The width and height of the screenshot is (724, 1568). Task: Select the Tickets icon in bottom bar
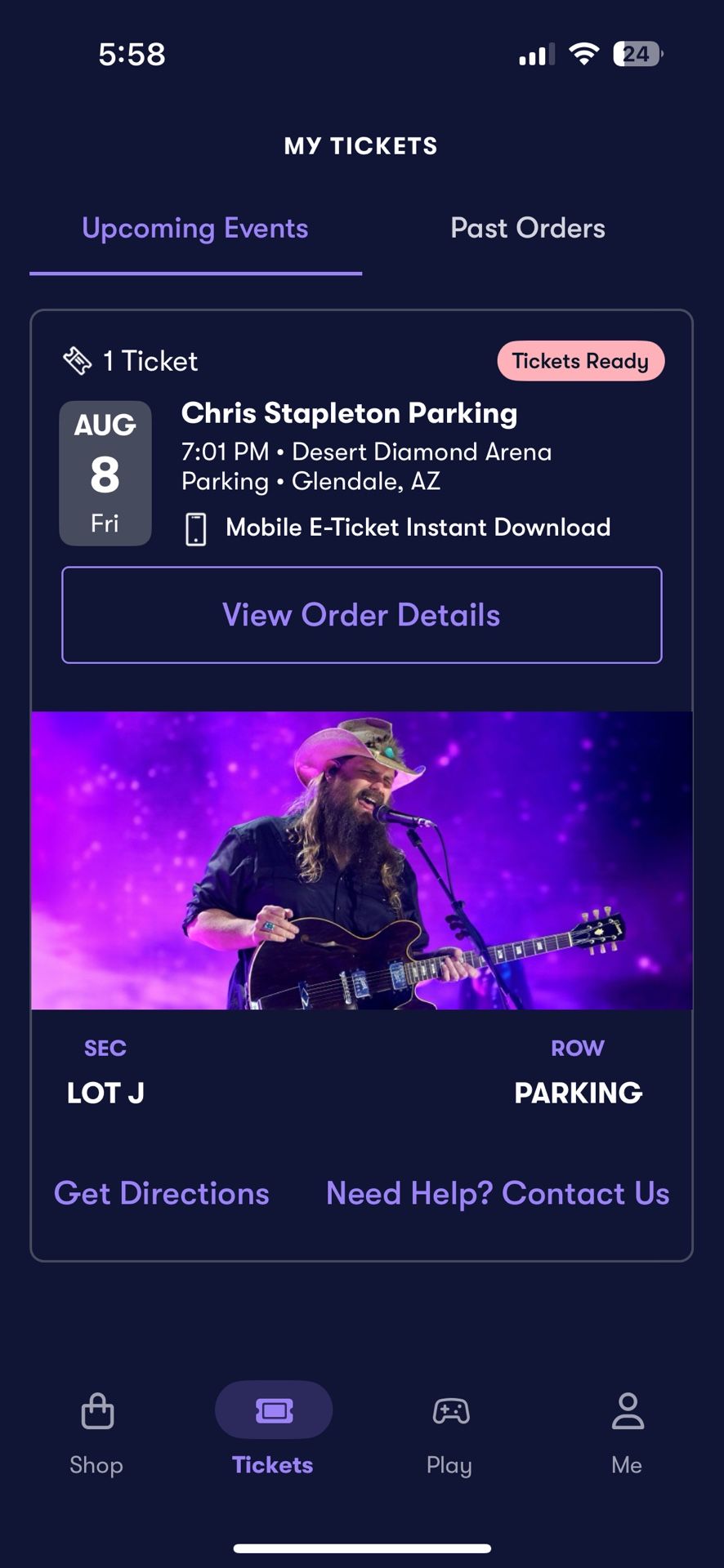274,1410
